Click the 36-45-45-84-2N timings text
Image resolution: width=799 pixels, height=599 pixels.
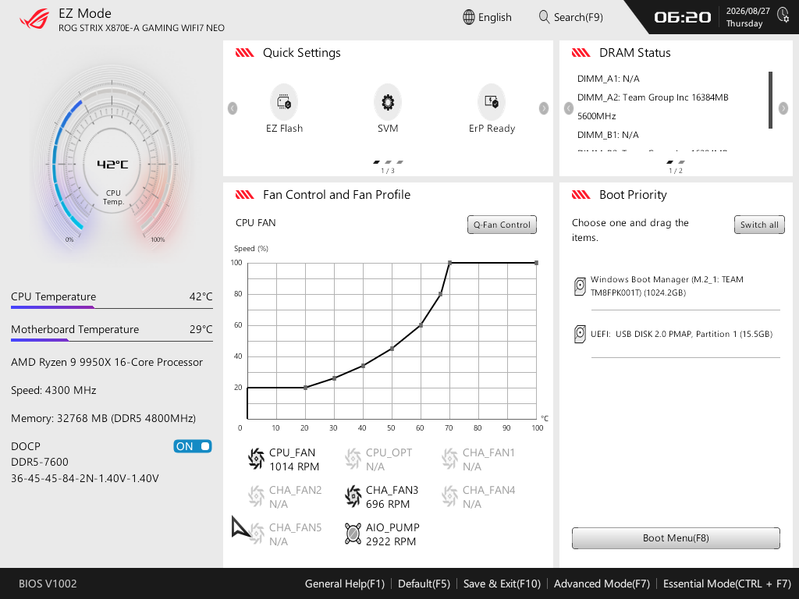click(x=85, y=478)
